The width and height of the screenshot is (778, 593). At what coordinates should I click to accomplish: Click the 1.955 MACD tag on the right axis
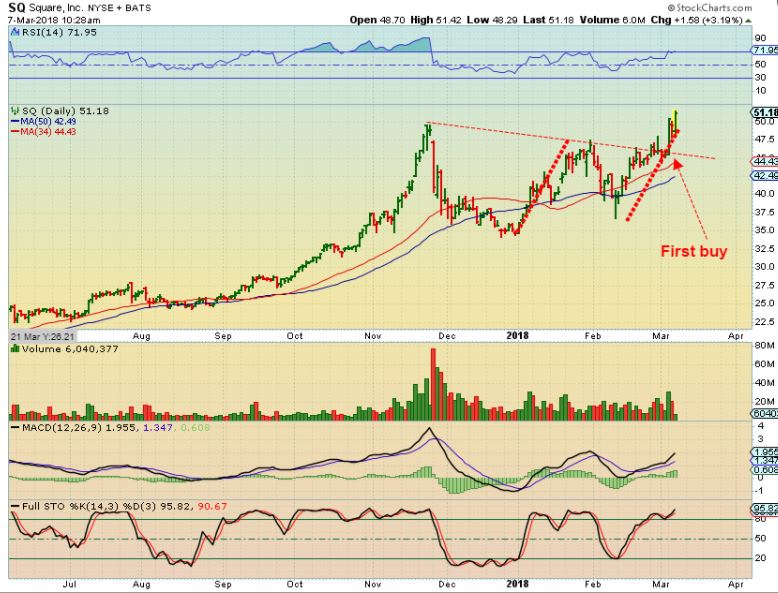(x=765, y=452)
